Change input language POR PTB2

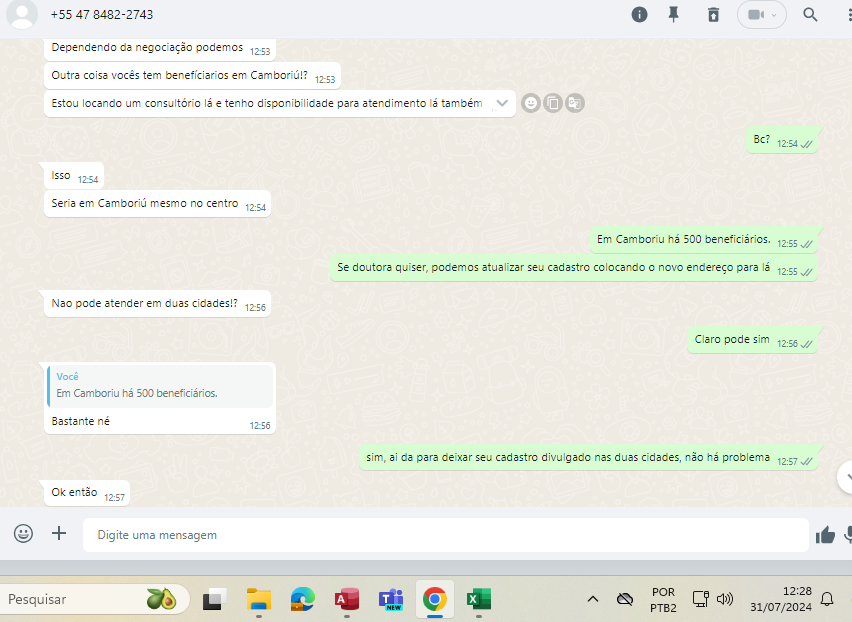coord(663,600)
